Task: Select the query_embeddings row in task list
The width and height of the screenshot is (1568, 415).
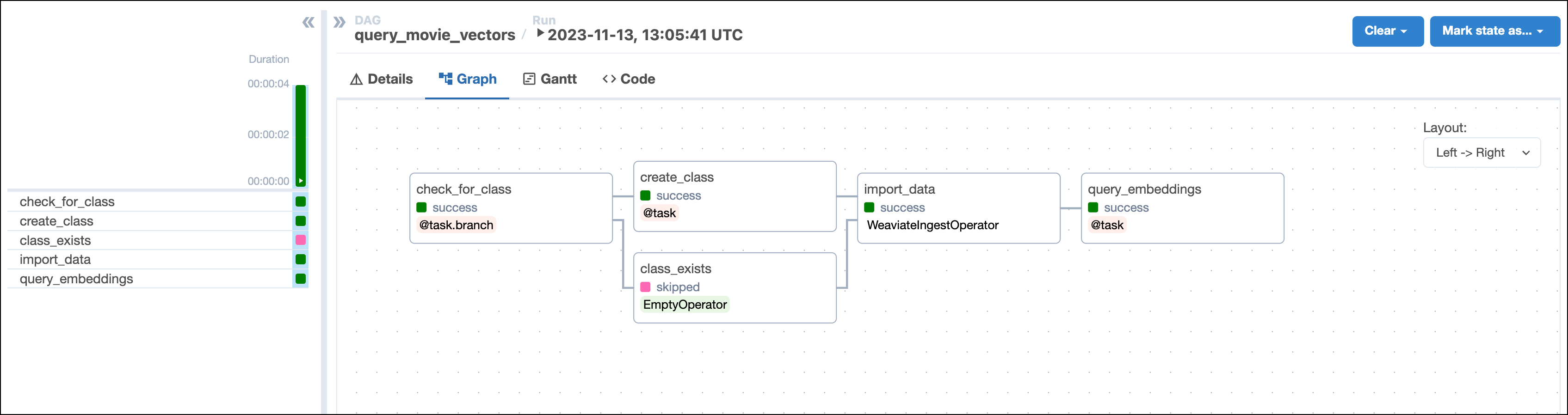Action: pyautogui.click(x=76, y=279)
